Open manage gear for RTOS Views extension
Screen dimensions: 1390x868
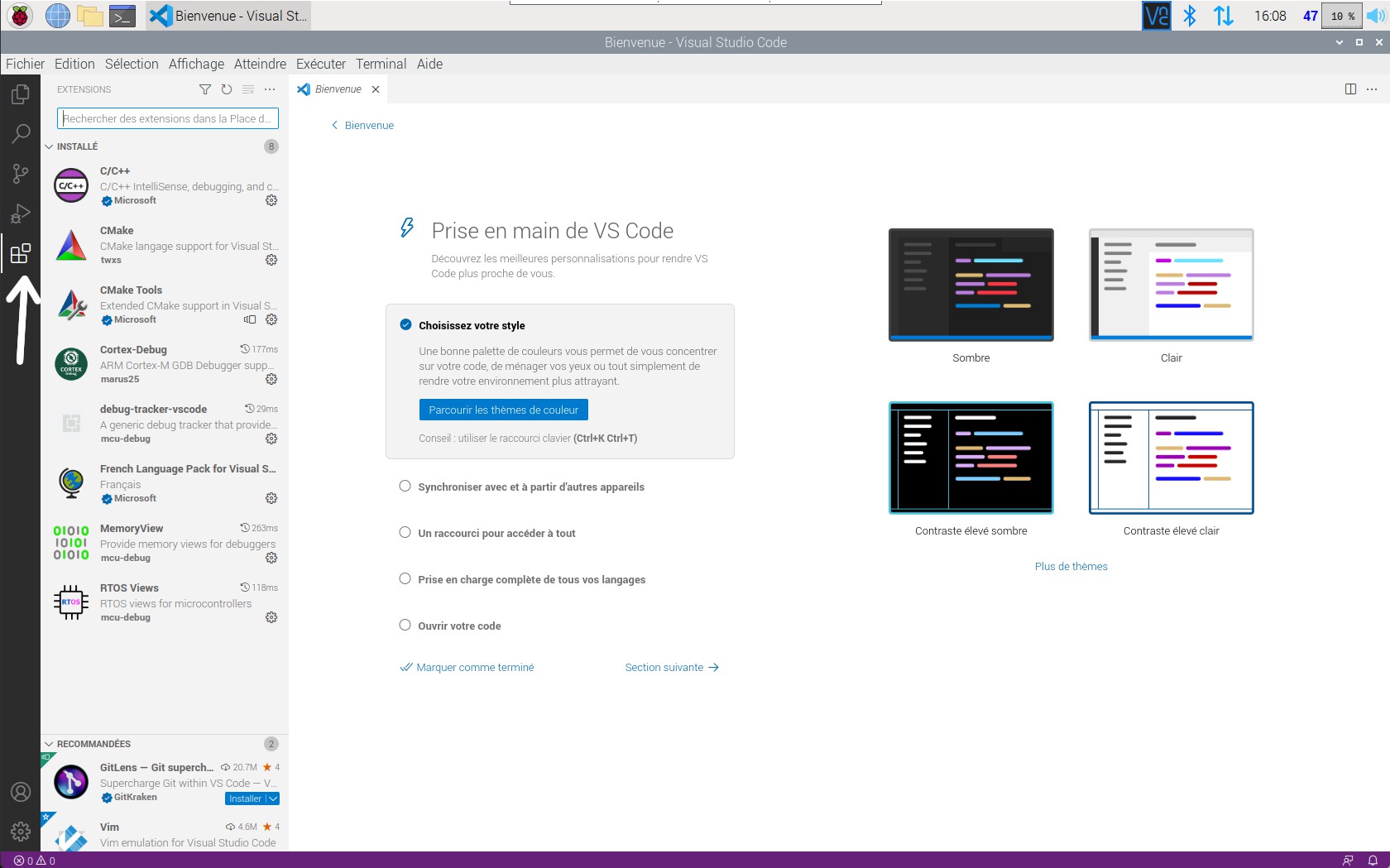click(x=271, y=617)
